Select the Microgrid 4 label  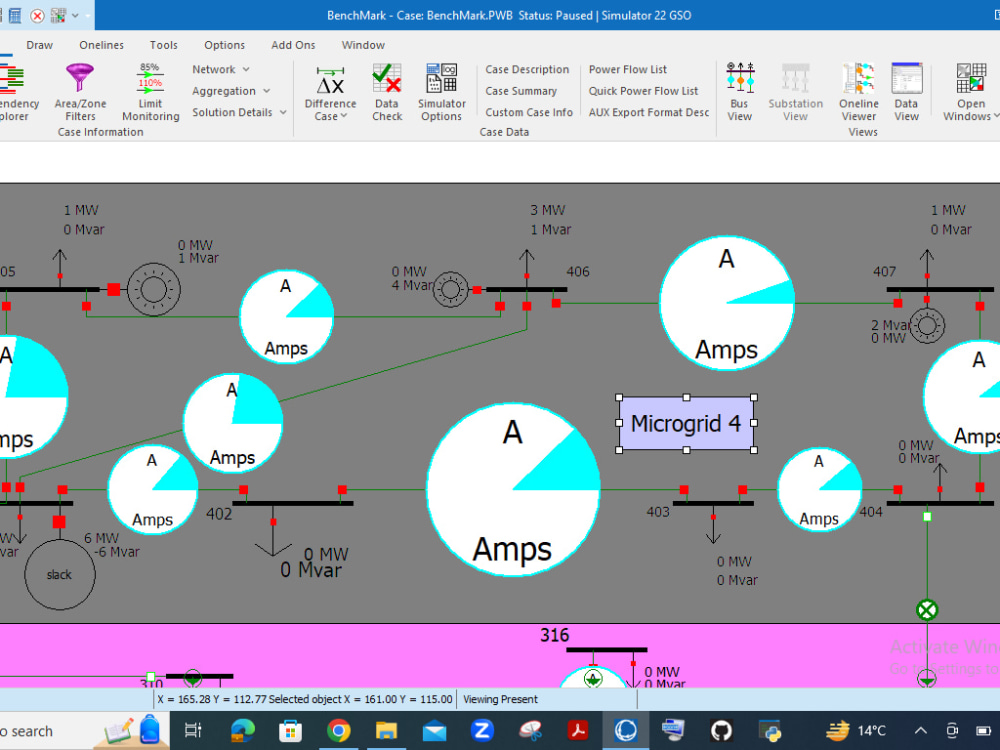click(686, 424)
